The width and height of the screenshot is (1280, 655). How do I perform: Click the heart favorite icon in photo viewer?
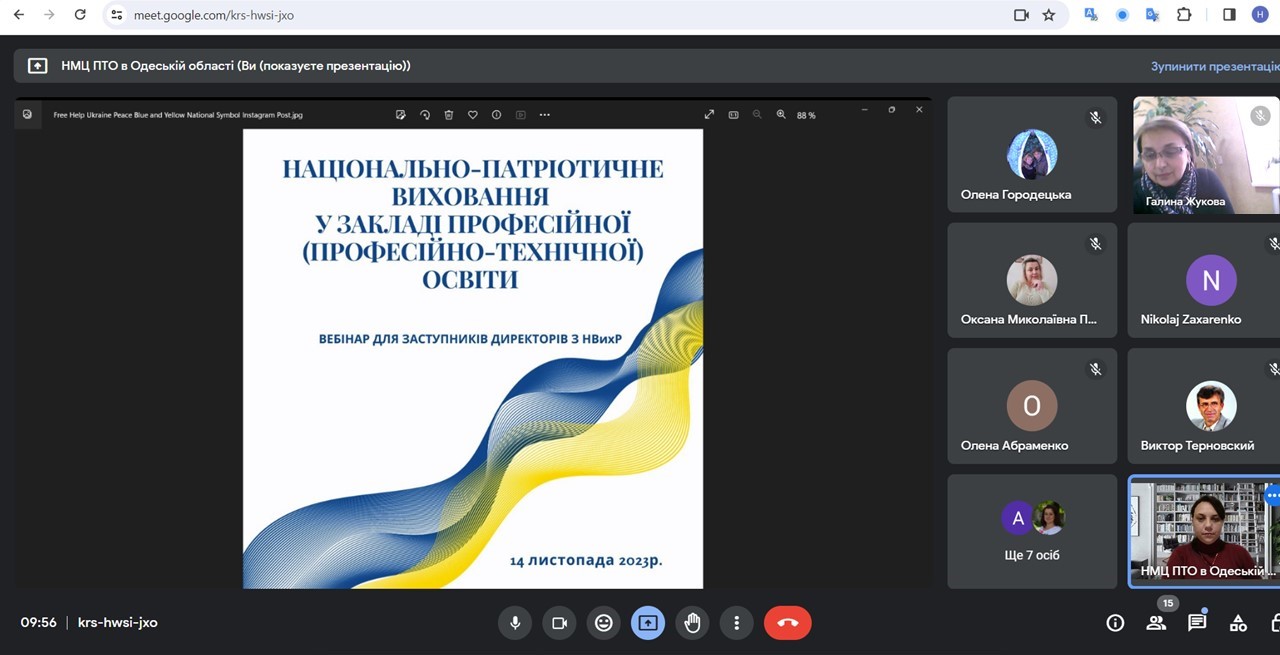[x=473, y=115]
